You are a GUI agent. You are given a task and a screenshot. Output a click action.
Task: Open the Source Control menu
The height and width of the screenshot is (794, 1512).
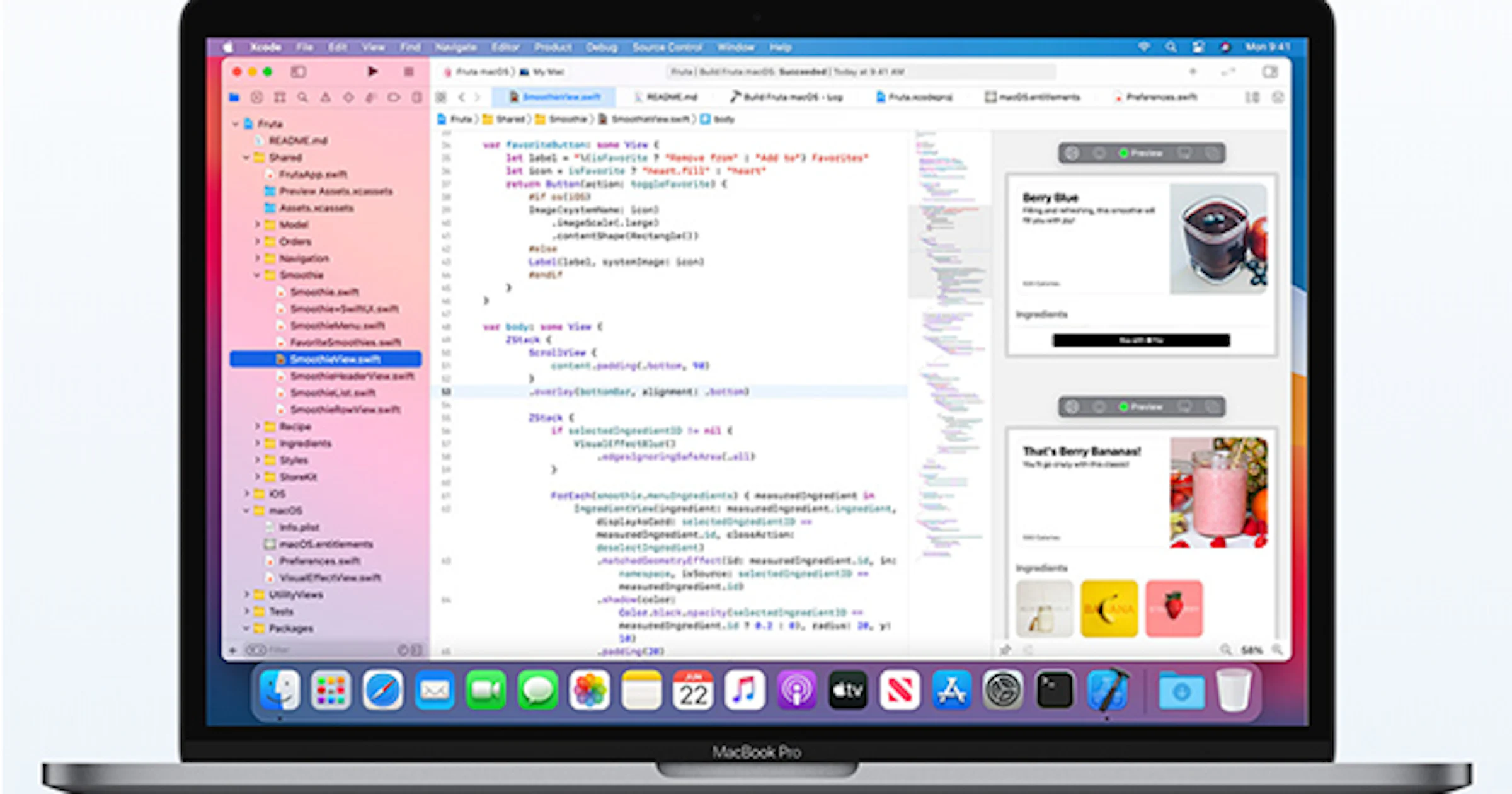pyautogui.click(x=667, y=47)
